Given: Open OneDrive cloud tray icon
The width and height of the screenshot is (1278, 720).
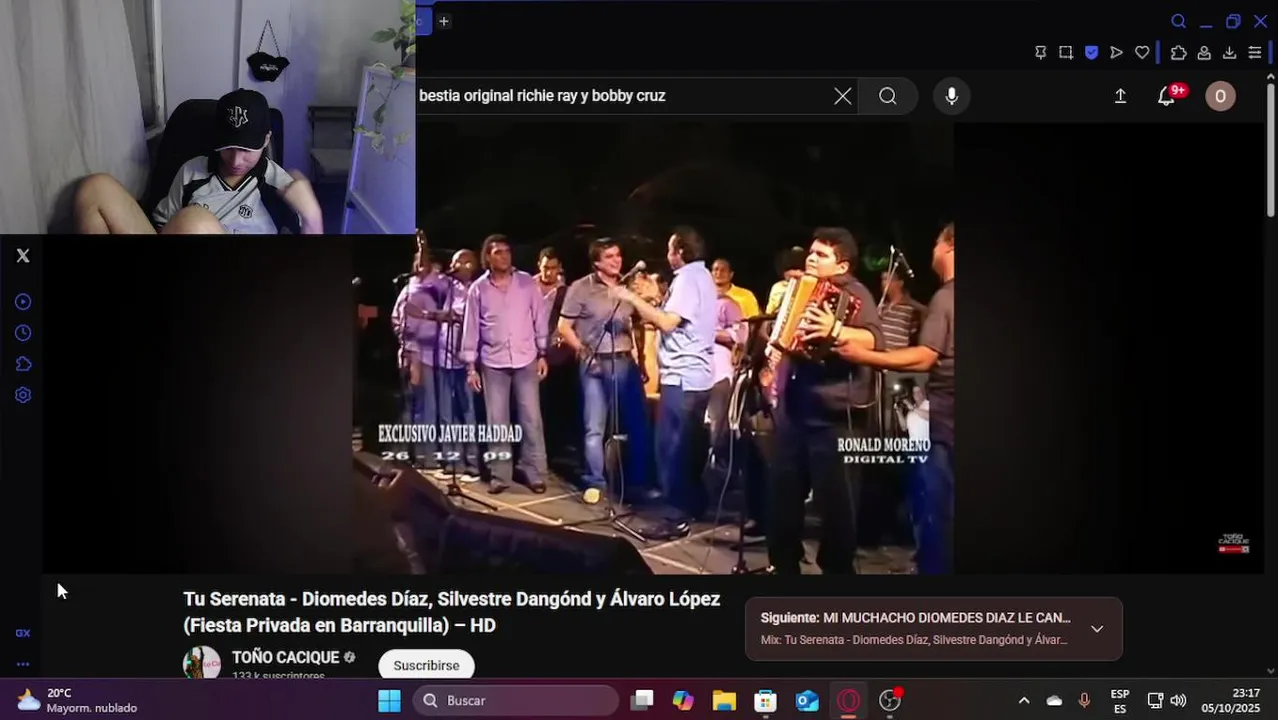Looking at the screenshot, I should click(1054, 701).
